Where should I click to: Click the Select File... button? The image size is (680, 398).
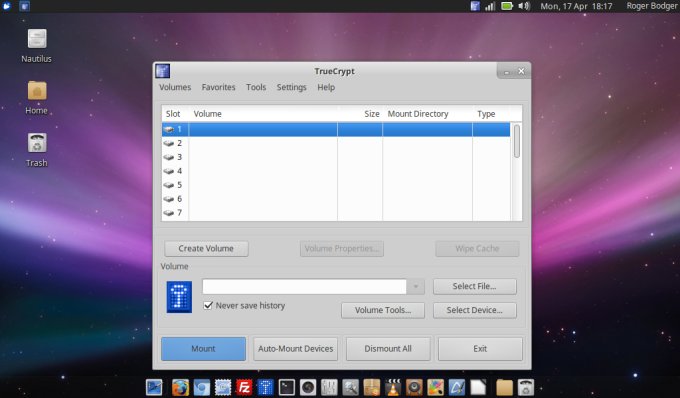tap(475, 286)
